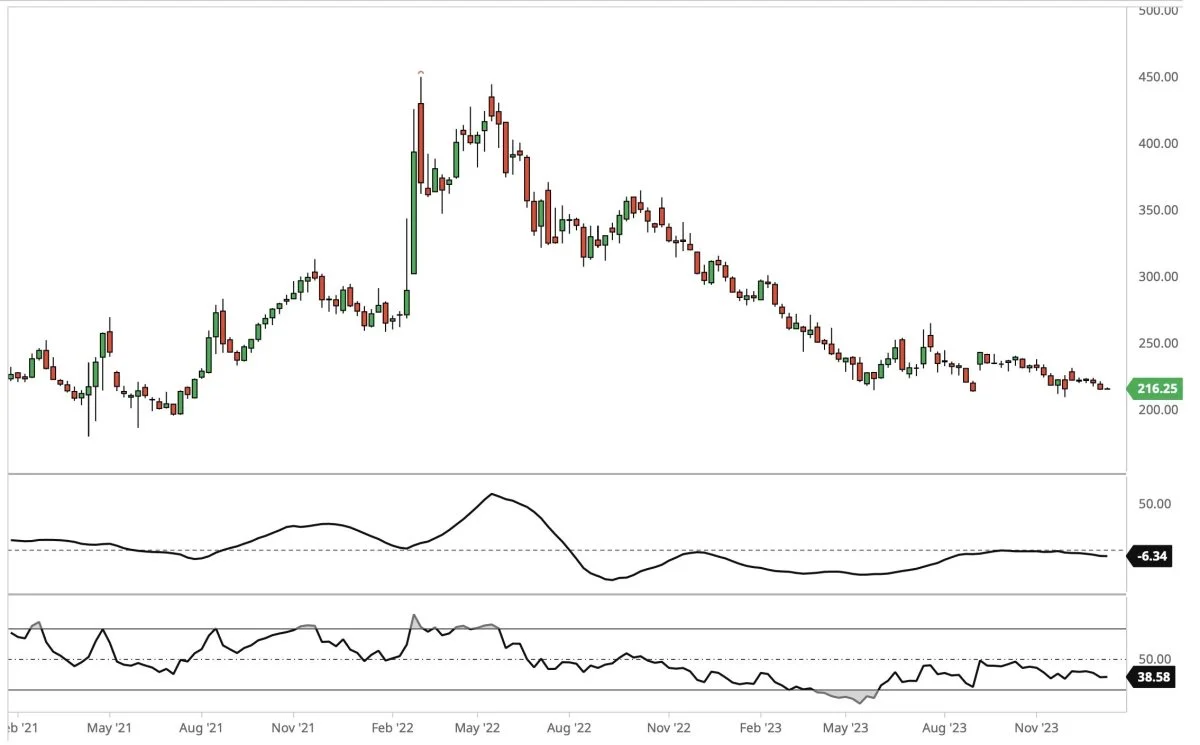The height and width of the screenshot is (745, 1200).
Task: Click the May '23 date label
Action: (x=848, y=726)
